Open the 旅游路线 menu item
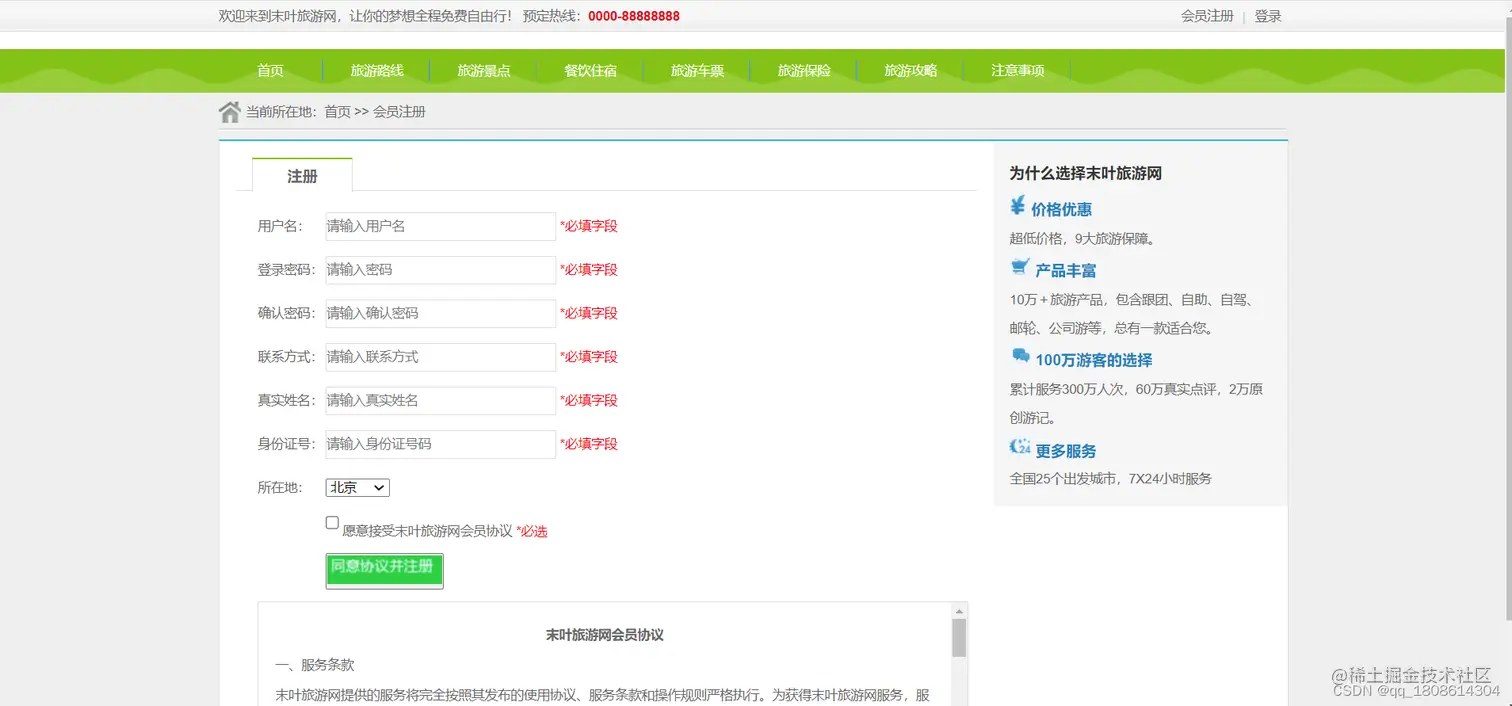Image resolution: width=1512 pixels, height=706 pixels. click(x=377, y=71)
